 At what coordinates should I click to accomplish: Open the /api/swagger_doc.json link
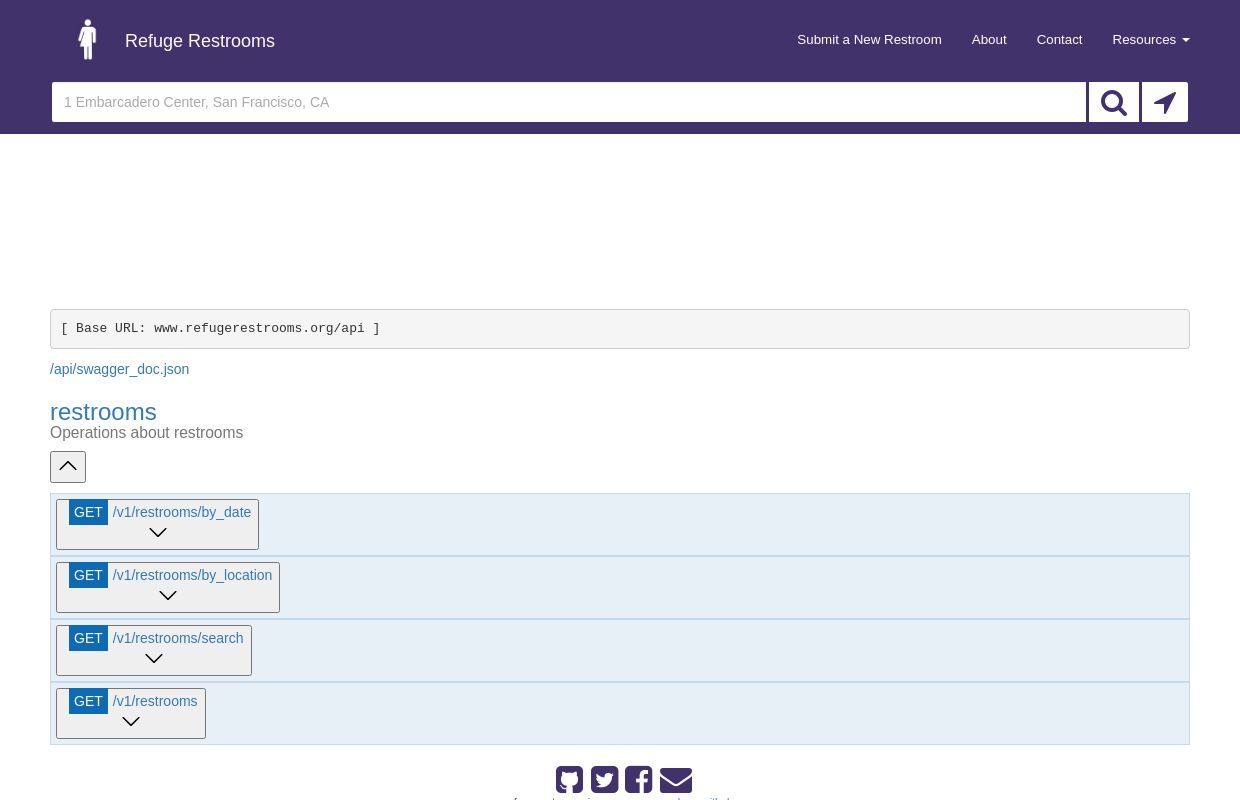(x=120, y=369)
